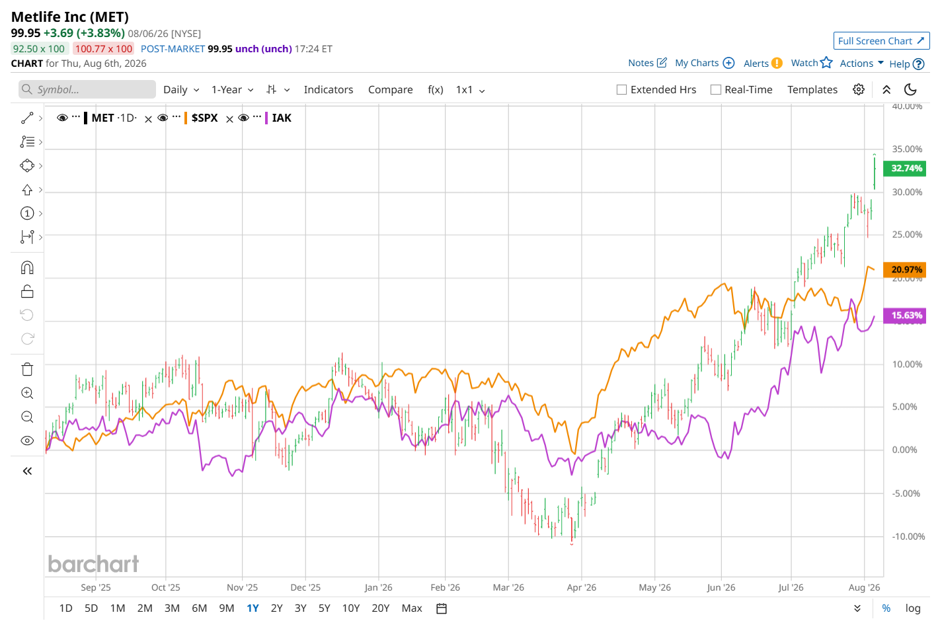
Task: Toggle log scale mode
Action: (x=912, y=609)
